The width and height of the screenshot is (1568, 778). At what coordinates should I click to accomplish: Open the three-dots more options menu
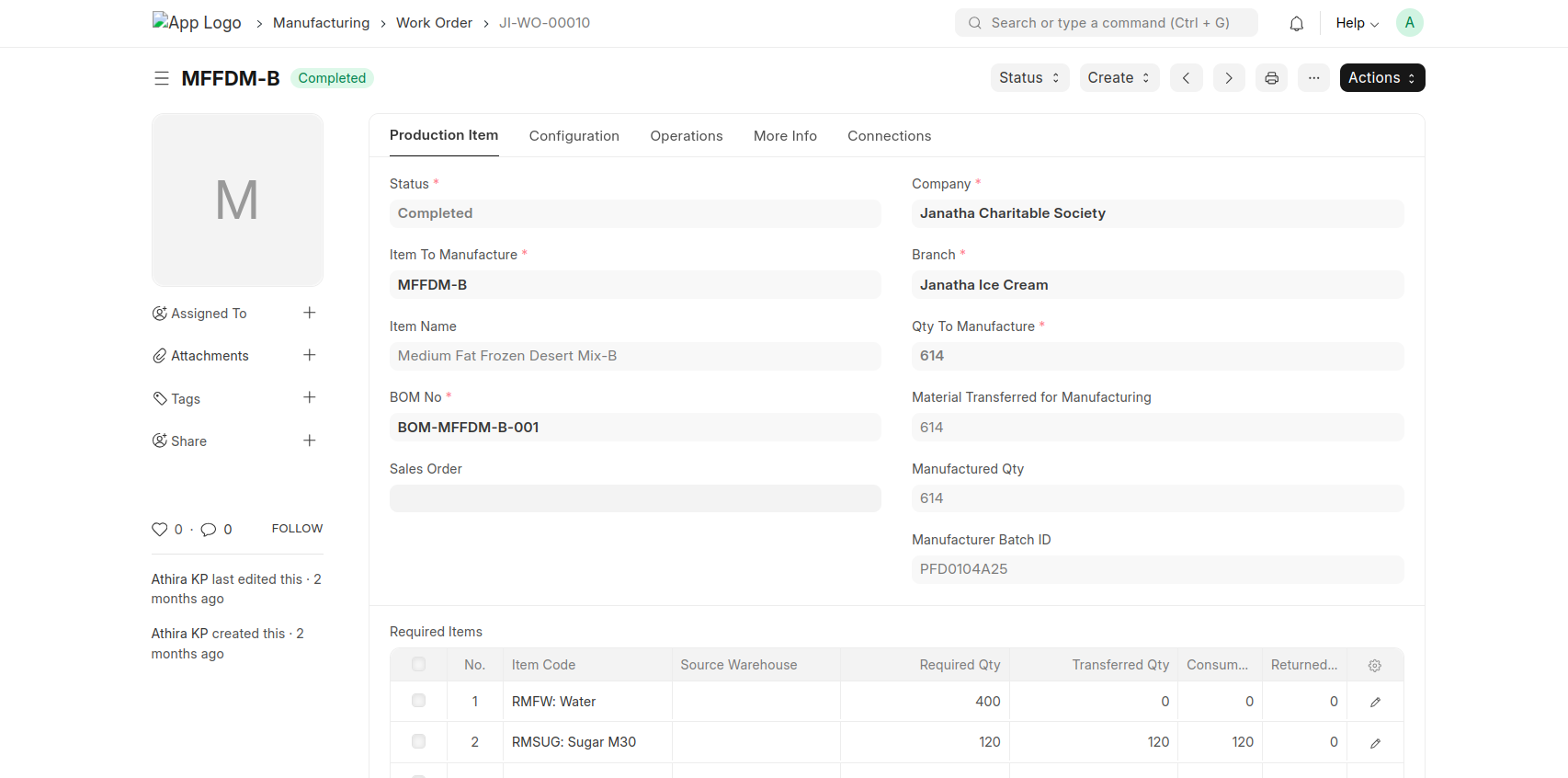click(x=1313, y=78)
